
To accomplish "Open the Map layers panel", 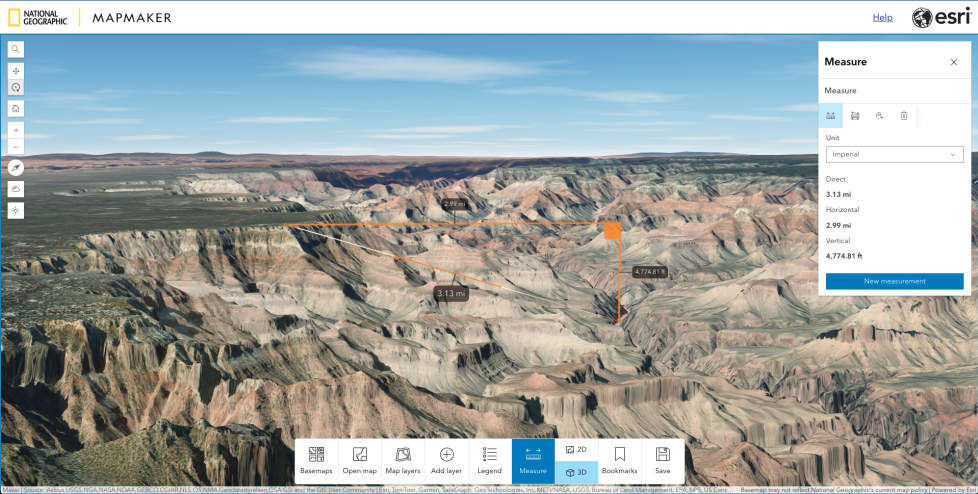I will (403, 461).
